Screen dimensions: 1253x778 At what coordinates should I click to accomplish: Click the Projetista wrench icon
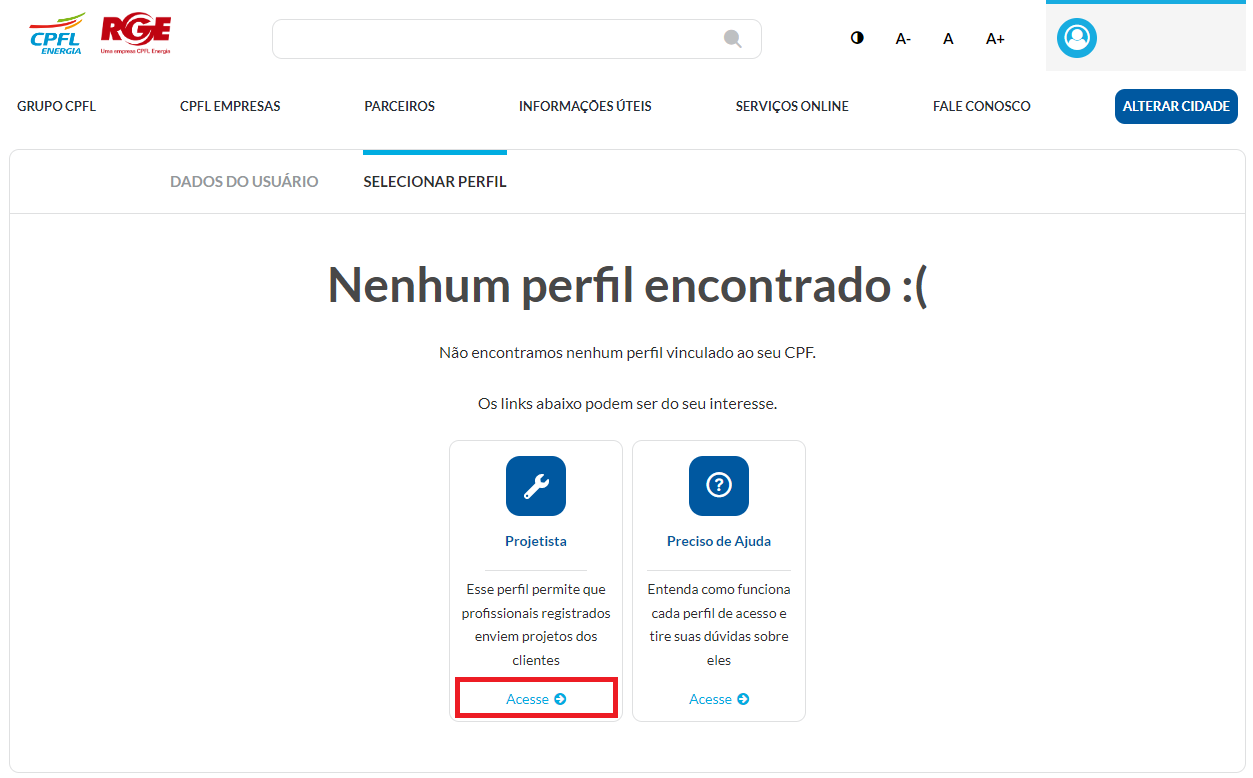(536, 486)
